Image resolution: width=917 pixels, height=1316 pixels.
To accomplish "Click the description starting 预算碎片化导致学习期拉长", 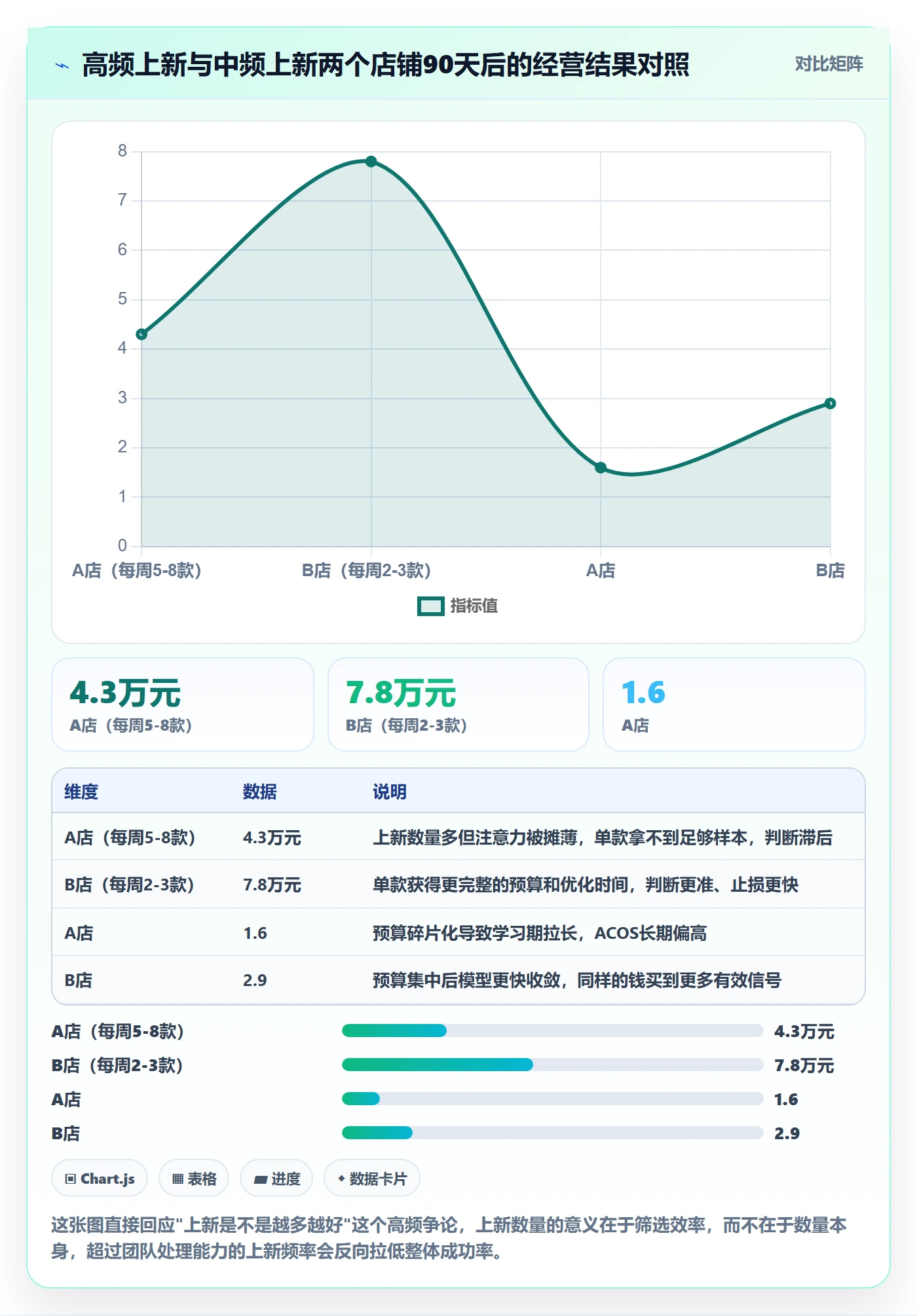I will 540,933.
